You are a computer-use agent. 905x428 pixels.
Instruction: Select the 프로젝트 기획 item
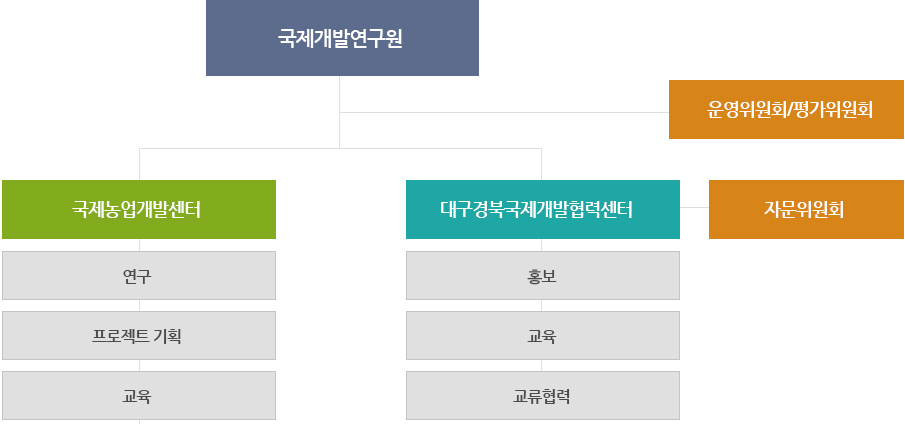point(139,336)
